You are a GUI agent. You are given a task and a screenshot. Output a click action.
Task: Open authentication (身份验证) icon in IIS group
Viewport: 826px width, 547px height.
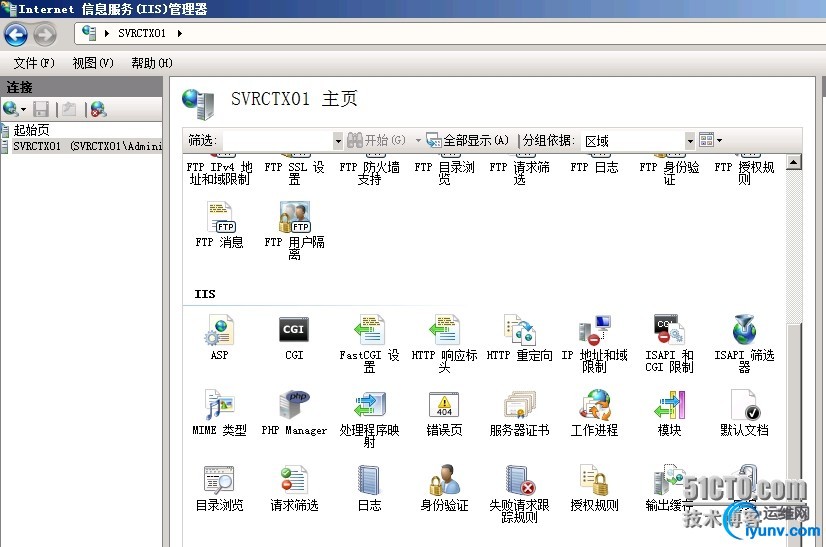(444, 488)
